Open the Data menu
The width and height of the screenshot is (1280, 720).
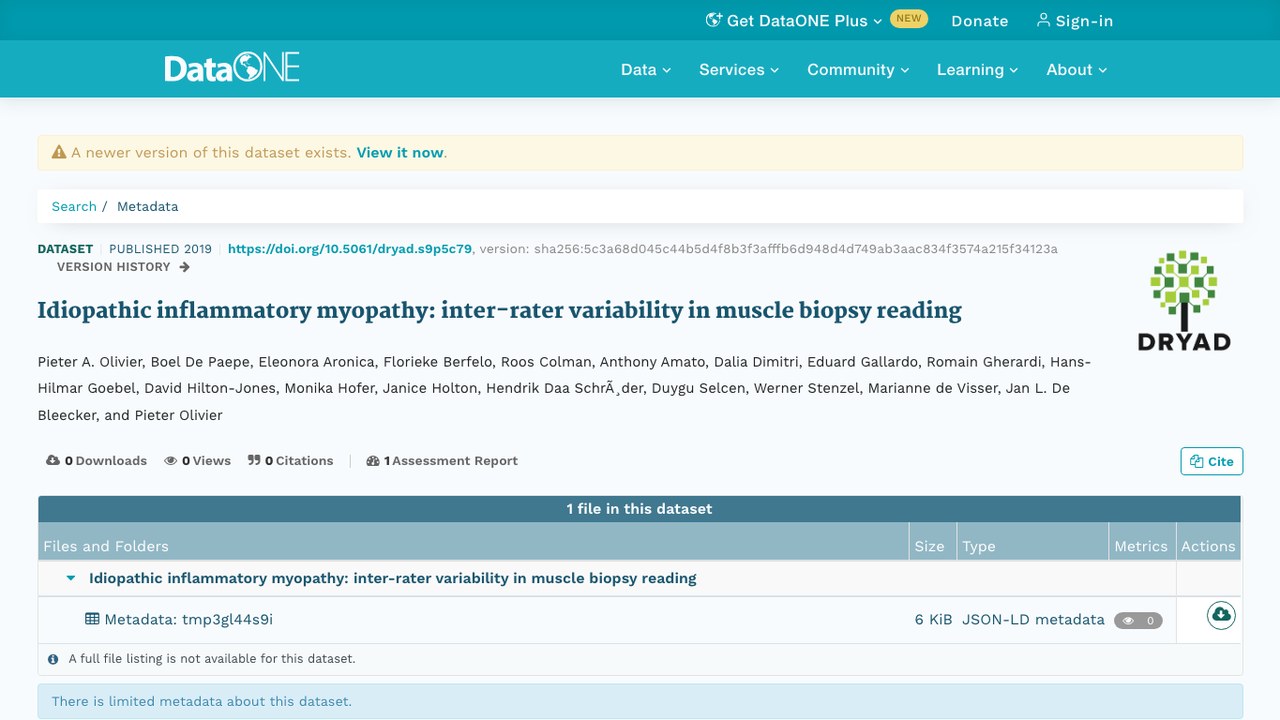pyautogui.click(x=646, y=69)
